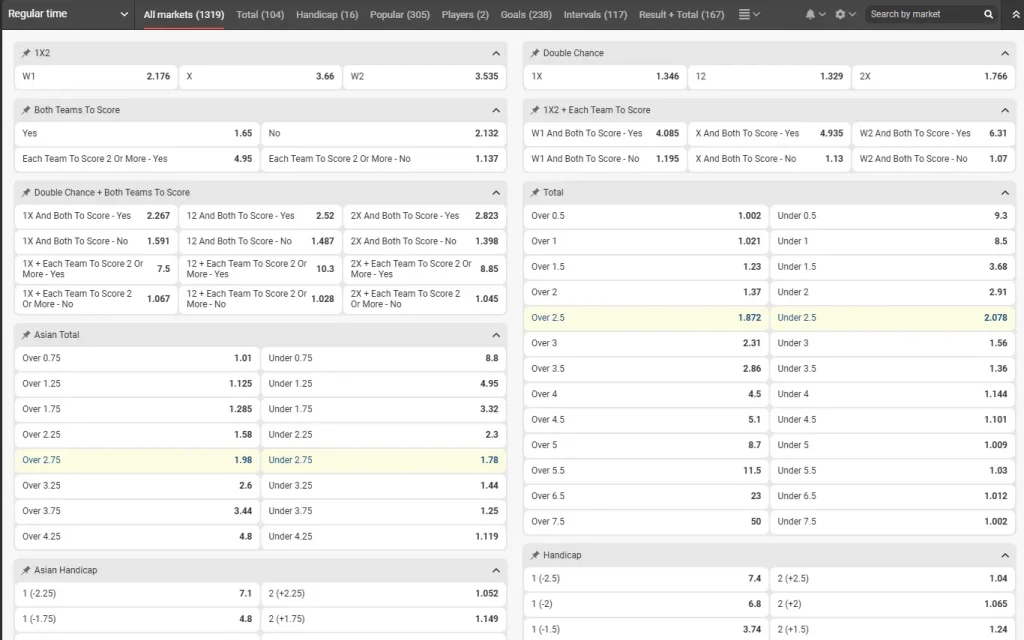1024x640 pixels.
Task: Open the Regular time dropdown
Action: (68, 14)
